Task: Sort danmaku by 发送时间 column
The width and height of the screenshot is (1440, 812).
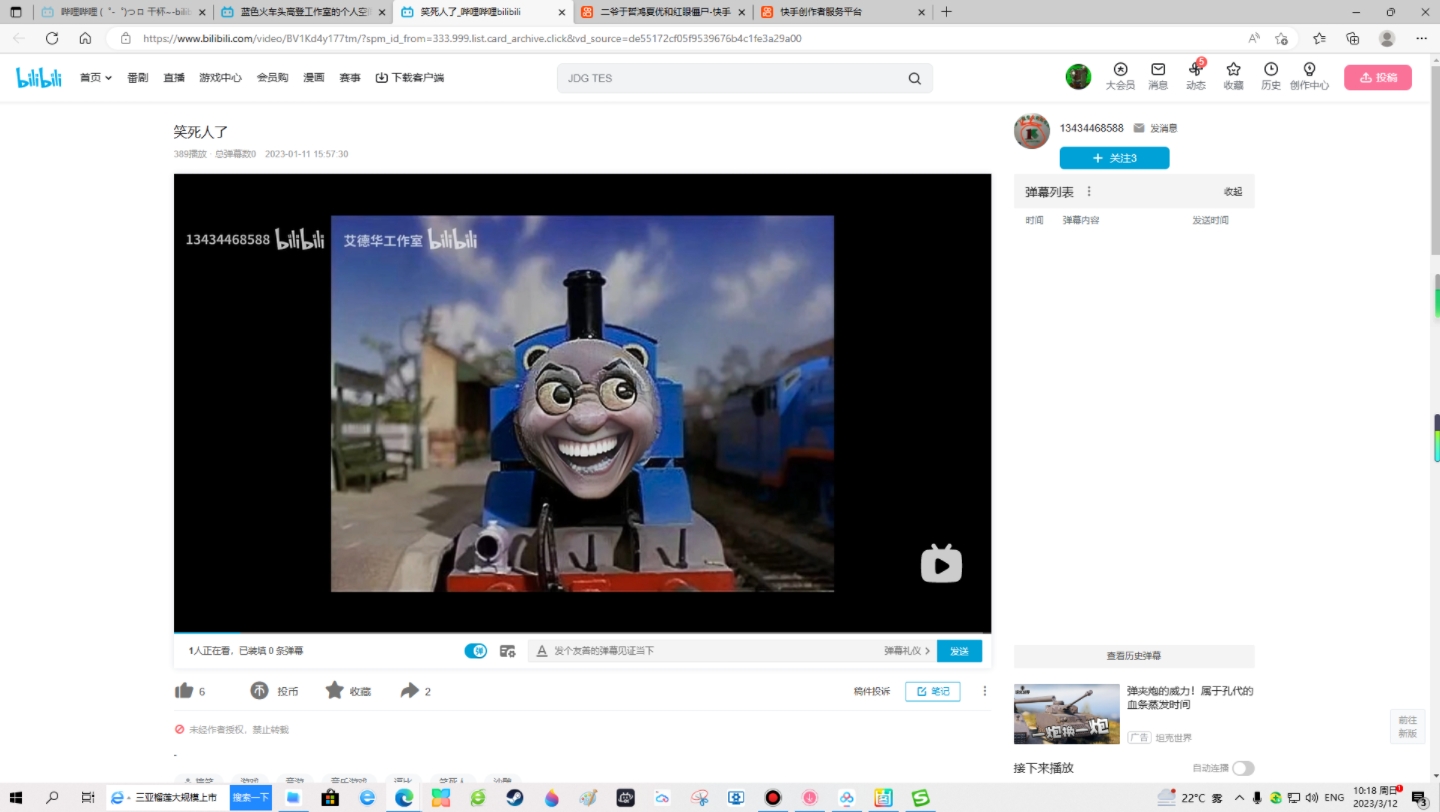Action: 1210,220
